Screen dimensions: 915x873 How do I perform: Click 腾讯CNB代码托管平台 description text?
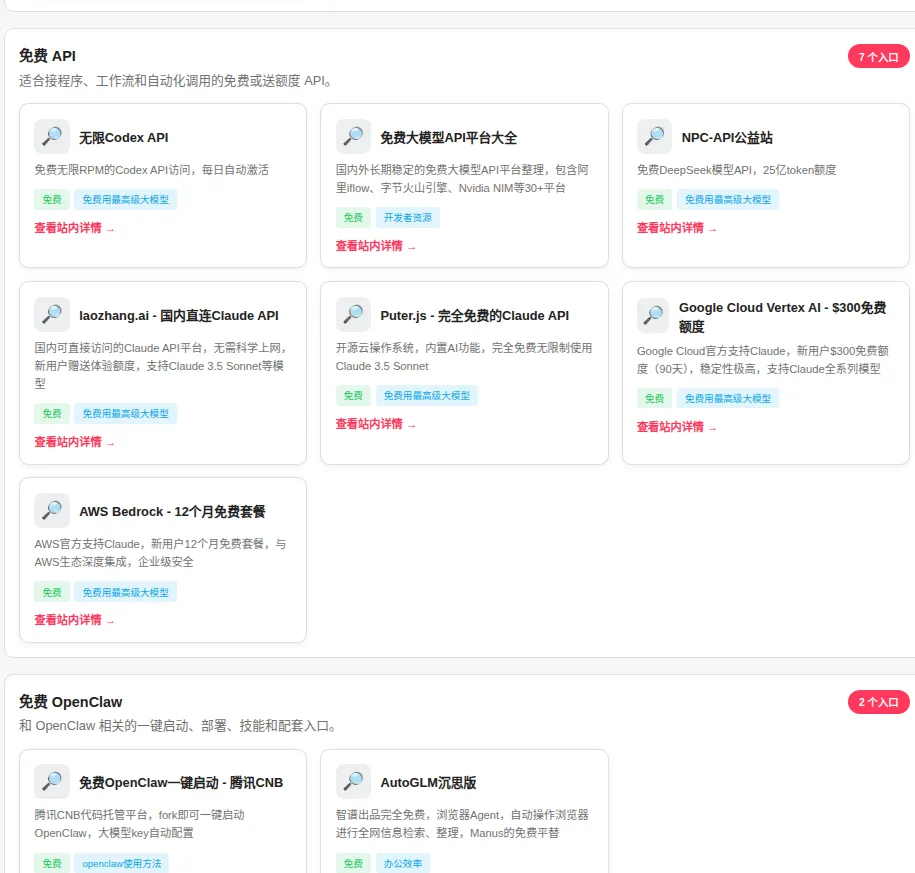click(139, 823)
